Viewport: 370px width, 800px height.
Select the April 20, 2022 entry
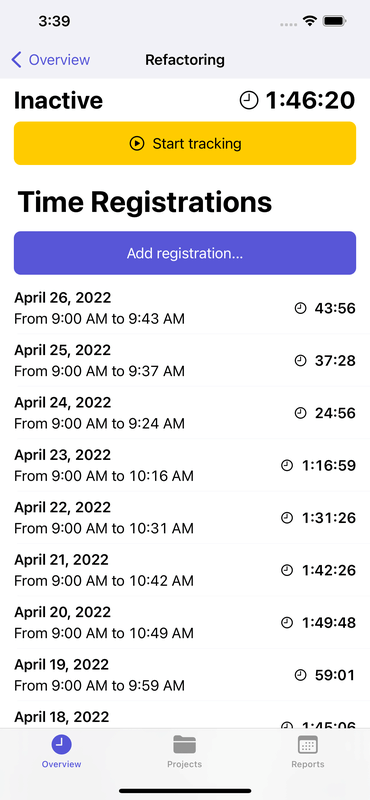tap(185, 622)
